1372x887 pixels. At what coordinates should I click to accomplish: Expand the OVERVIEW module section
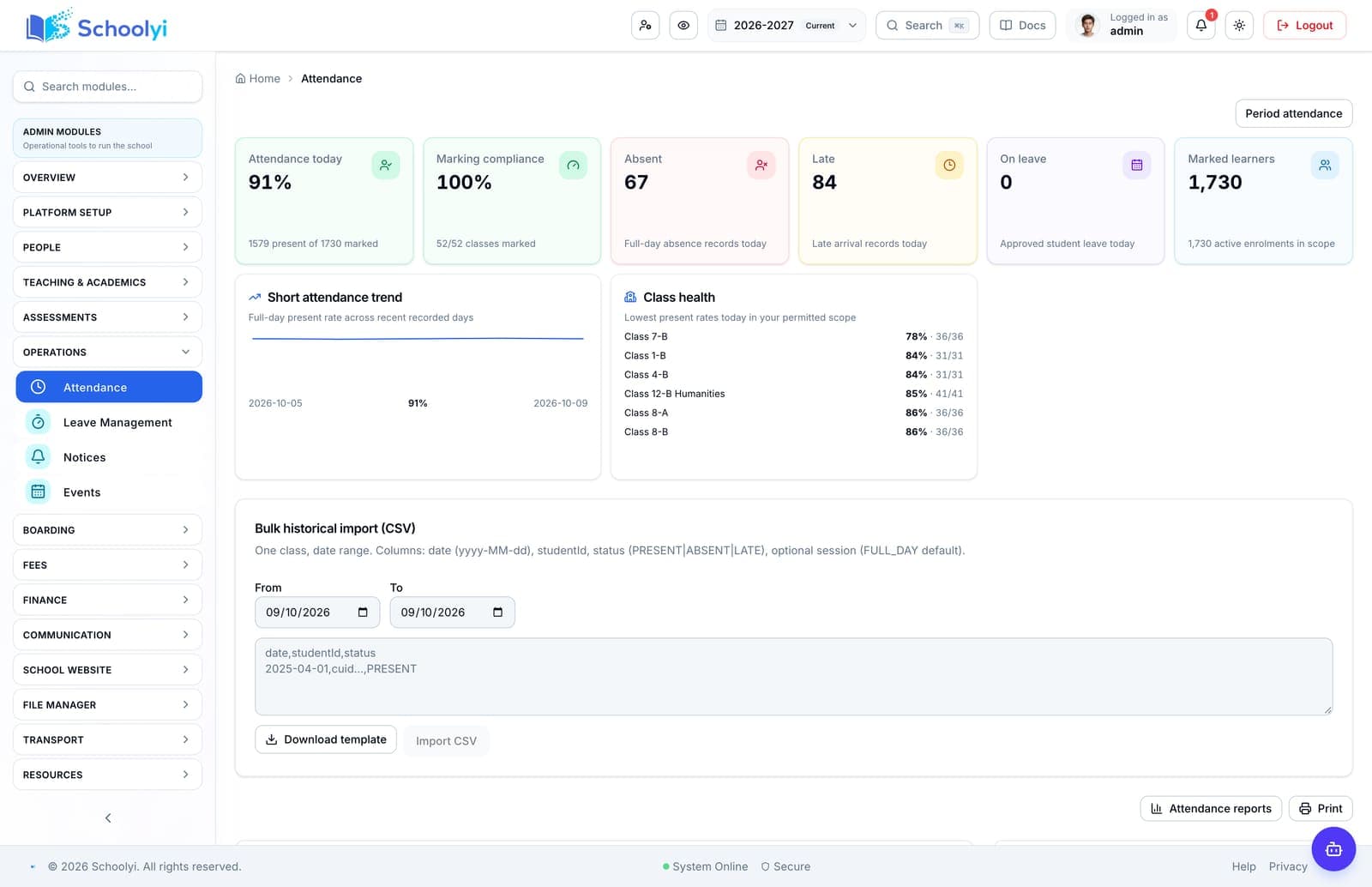tap(107, 178)
